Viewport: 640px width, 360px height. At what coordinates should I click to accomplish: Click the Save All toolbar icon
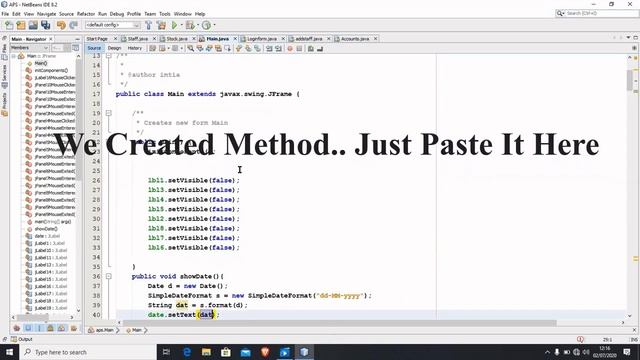[x=45, y=25]
